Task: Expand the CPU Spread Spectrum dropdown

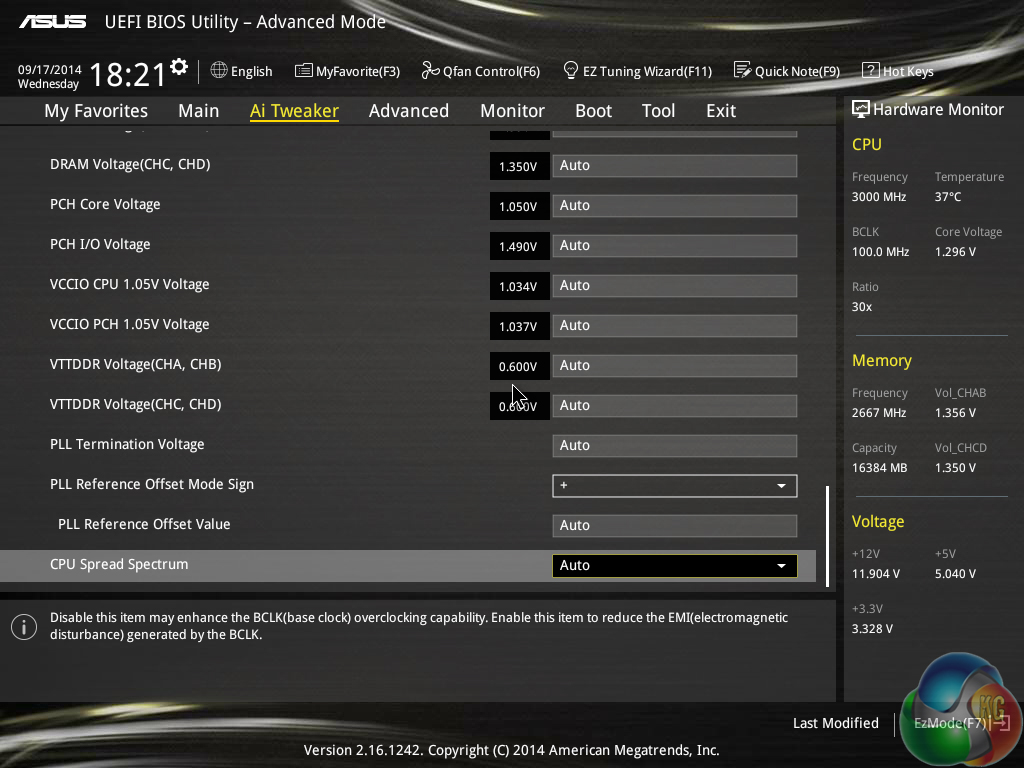Action: pyautogui.click(x=674, y=566)
